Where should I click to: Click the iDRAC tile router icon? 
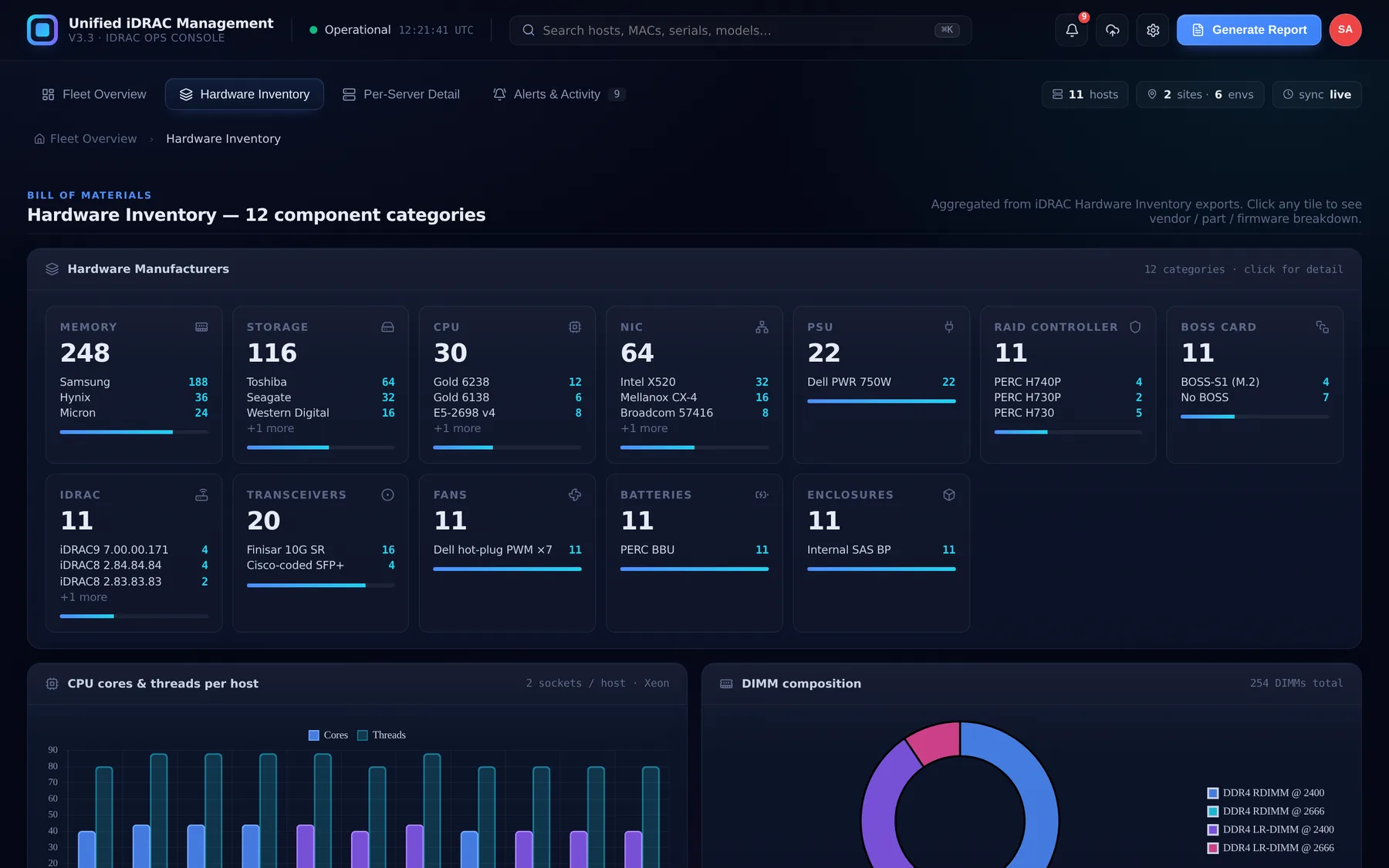click(x=201, y=495)
